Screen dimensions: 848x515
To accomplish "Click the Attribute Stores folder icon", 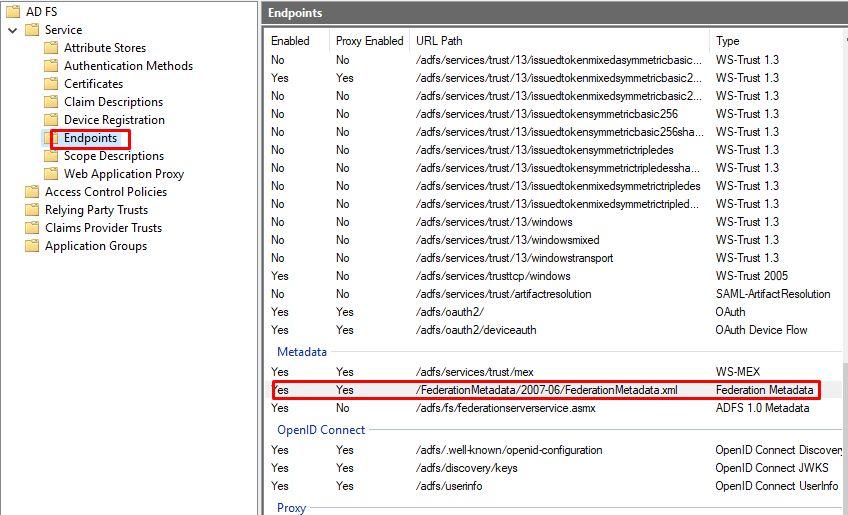I will 51,48.
